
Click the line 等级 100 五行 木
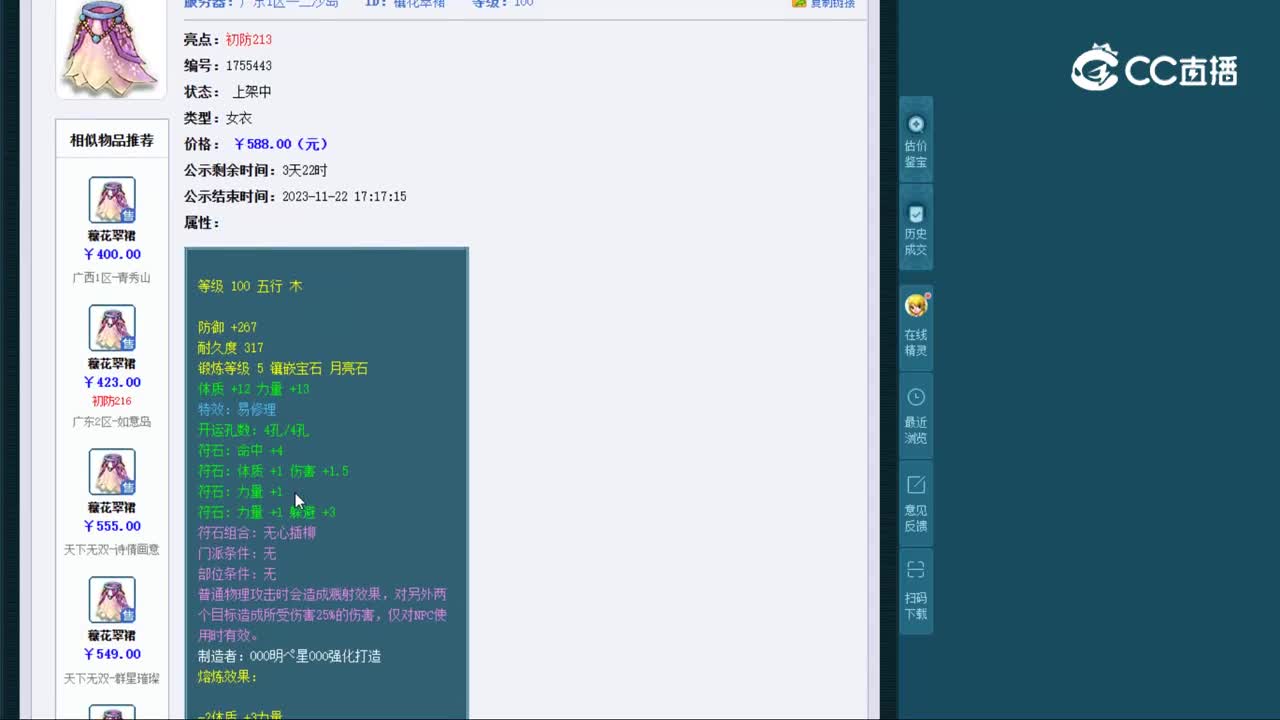250,286
